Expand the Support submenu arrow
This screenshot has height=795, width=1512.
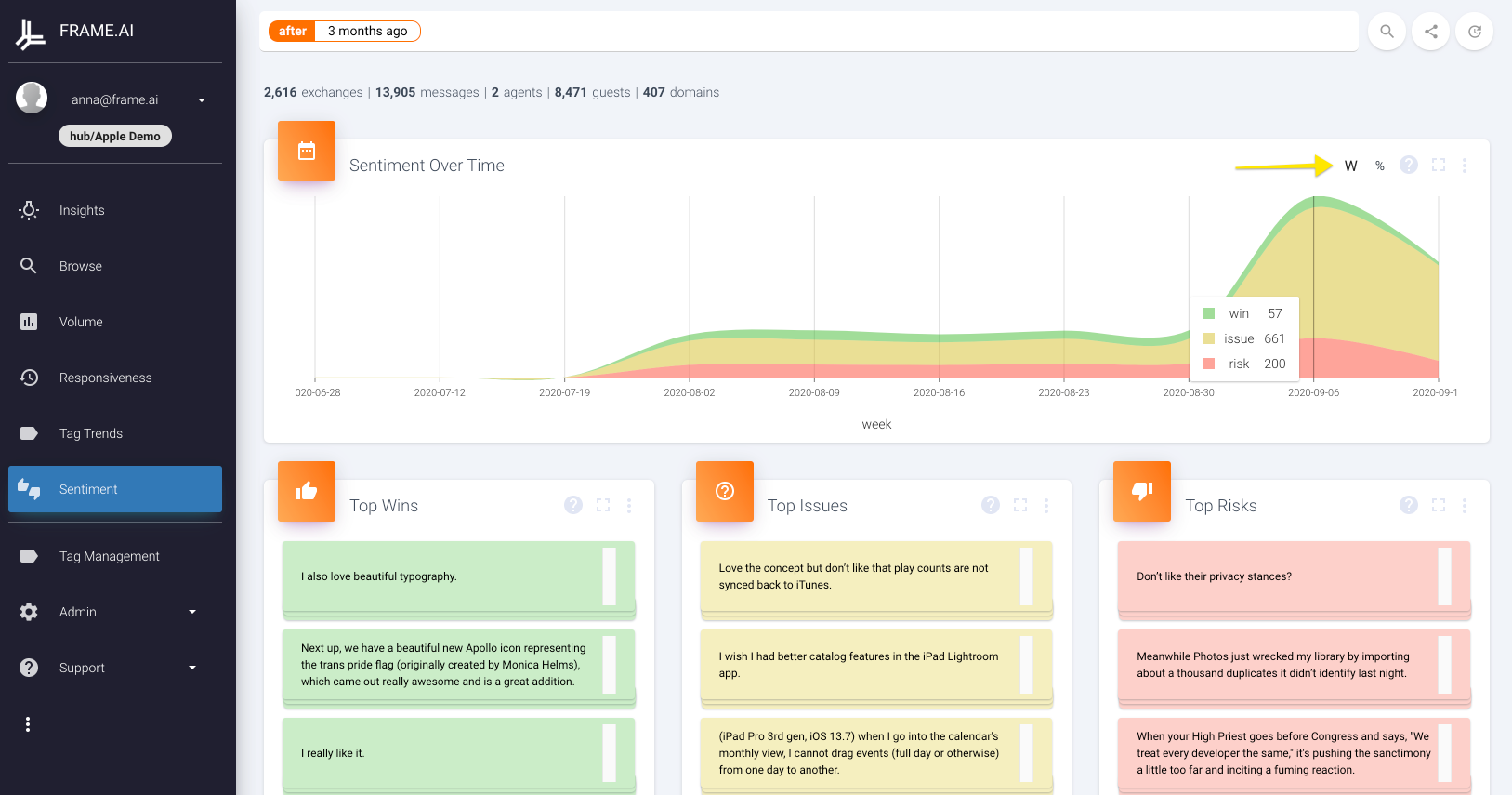192,668
